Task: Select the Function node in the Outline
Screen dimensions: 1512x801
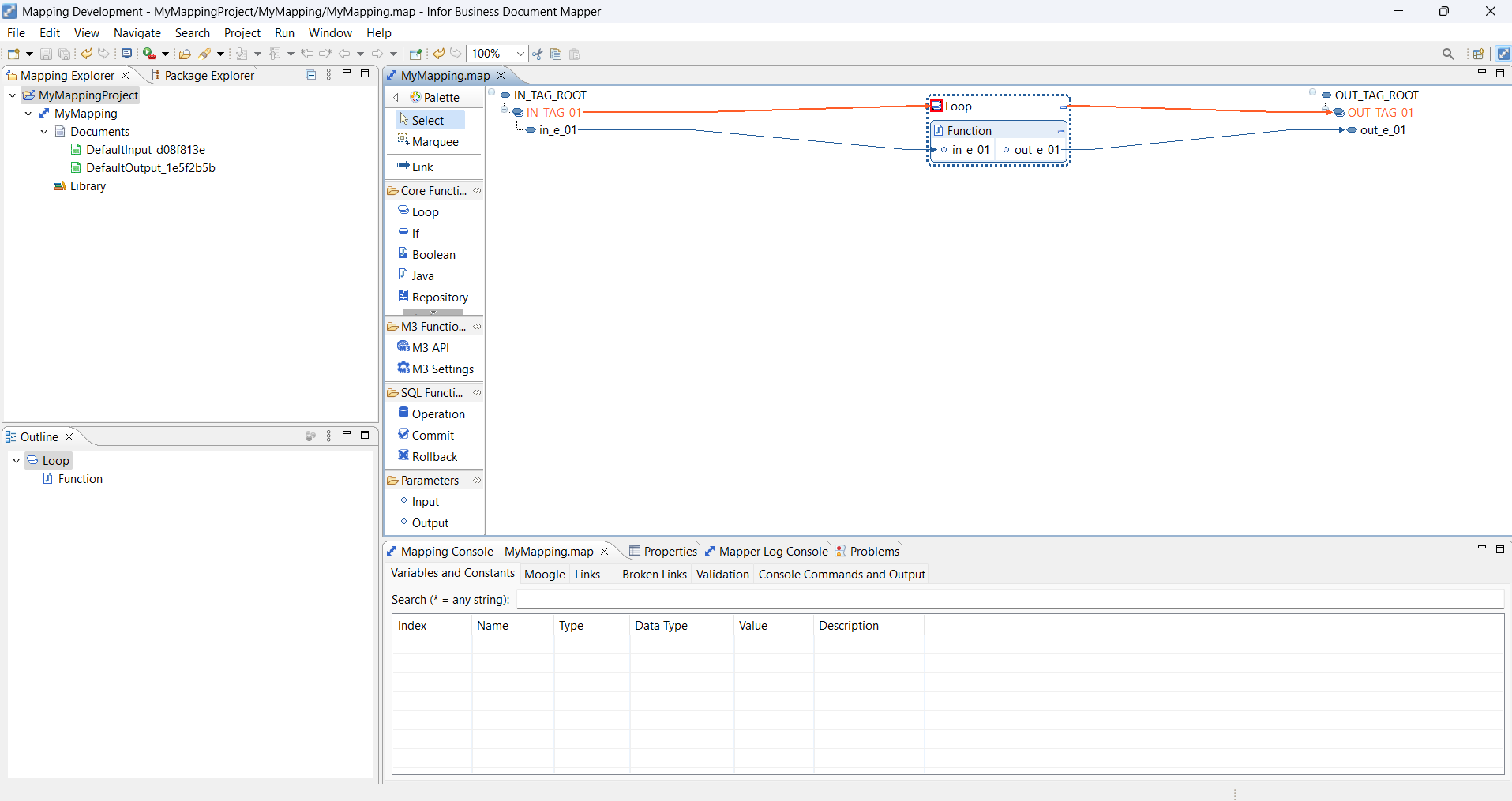Action: [x=79, y=478]
